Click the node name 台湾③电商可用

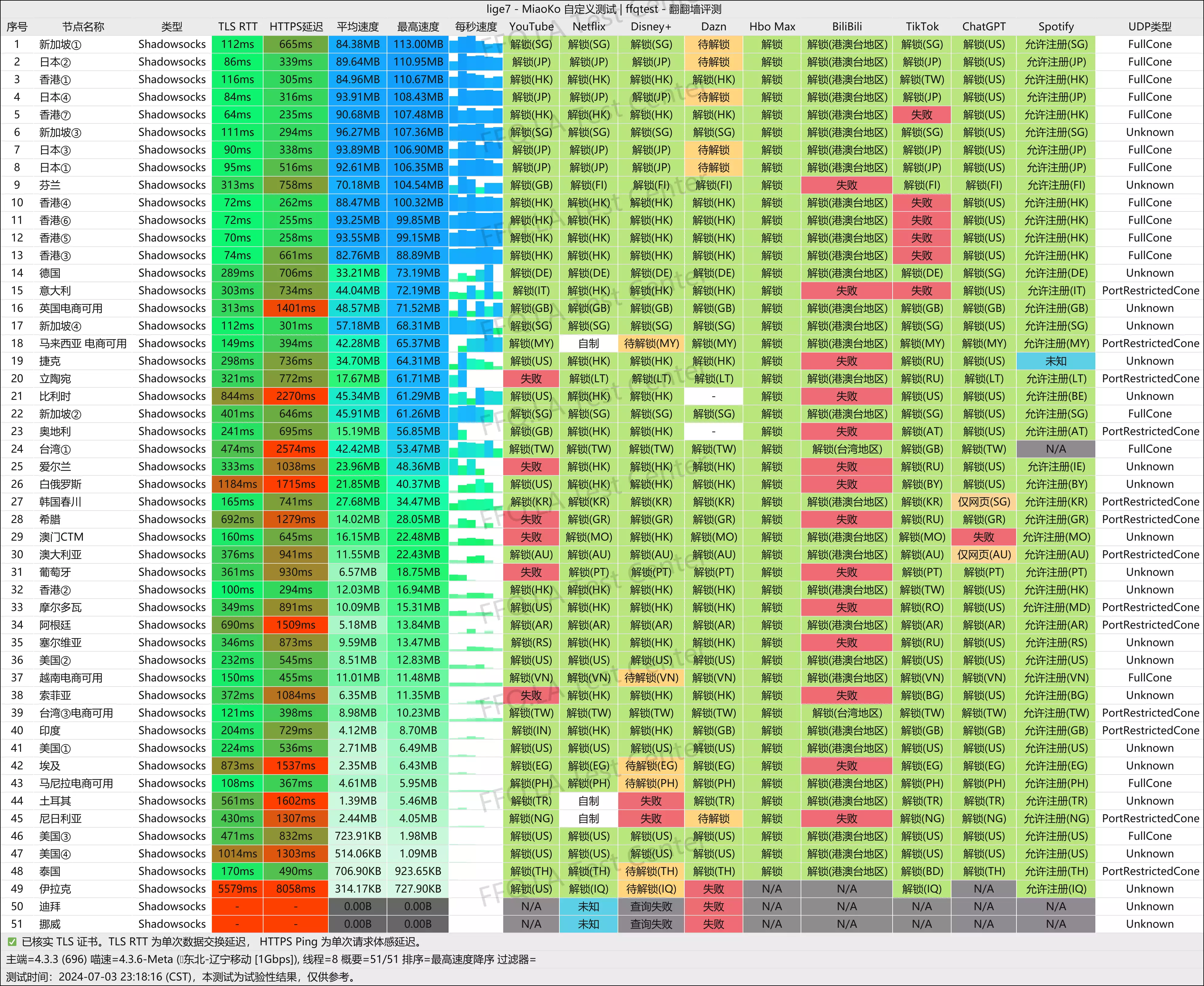pos(76,713)
